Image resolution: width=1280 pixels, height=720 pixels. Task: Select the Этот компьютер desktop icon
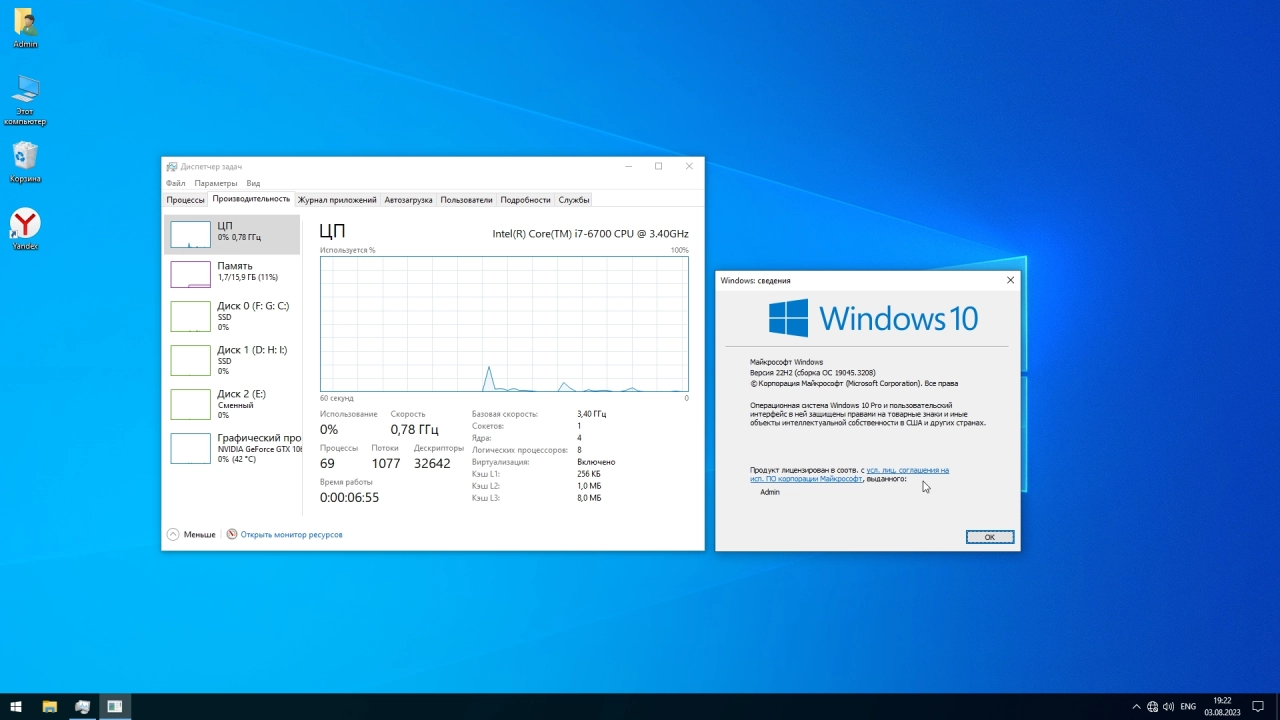click(25, 100)
